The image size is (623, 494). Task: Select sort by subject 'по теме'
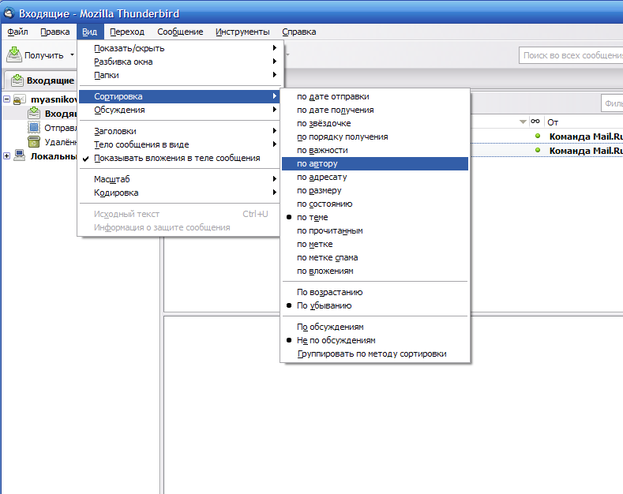tap(375, 217)
